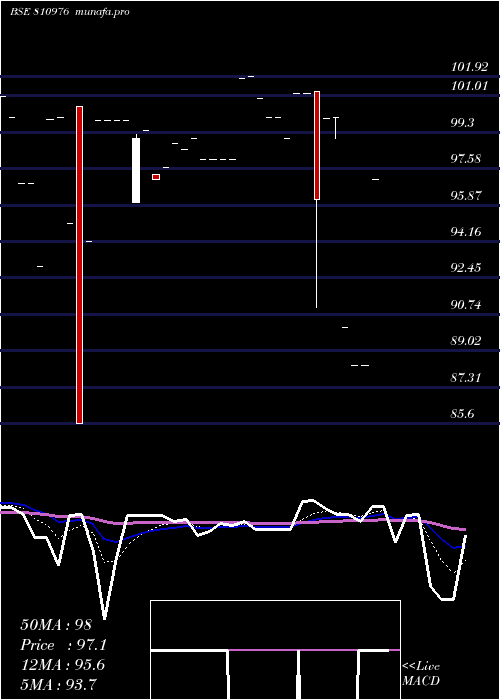Click the '<<Live MACD' label
Viewport: 500px width, 700px height.
click(421, 674)
